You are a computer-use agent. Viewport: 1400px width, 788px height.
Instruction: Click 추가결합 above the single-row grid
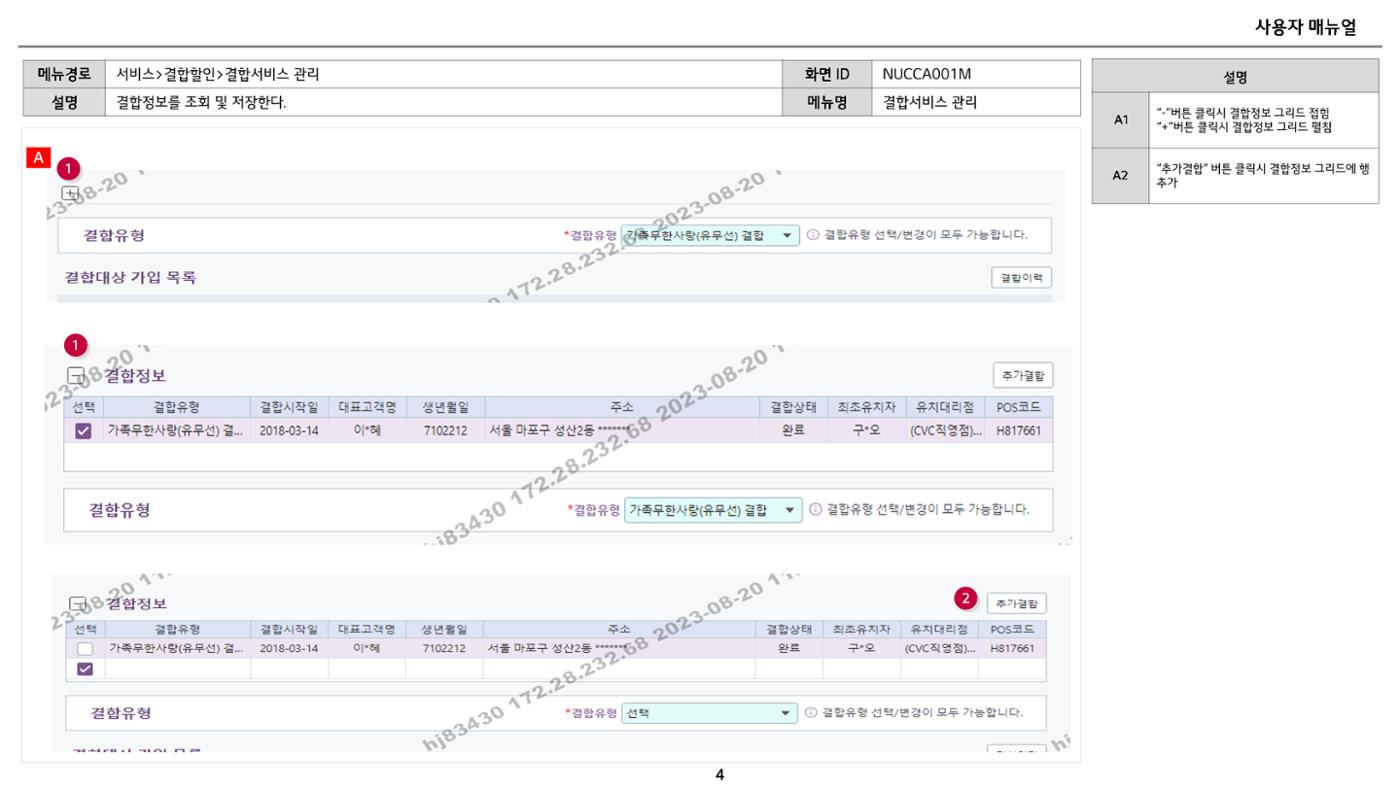(x=1022, y=376)
